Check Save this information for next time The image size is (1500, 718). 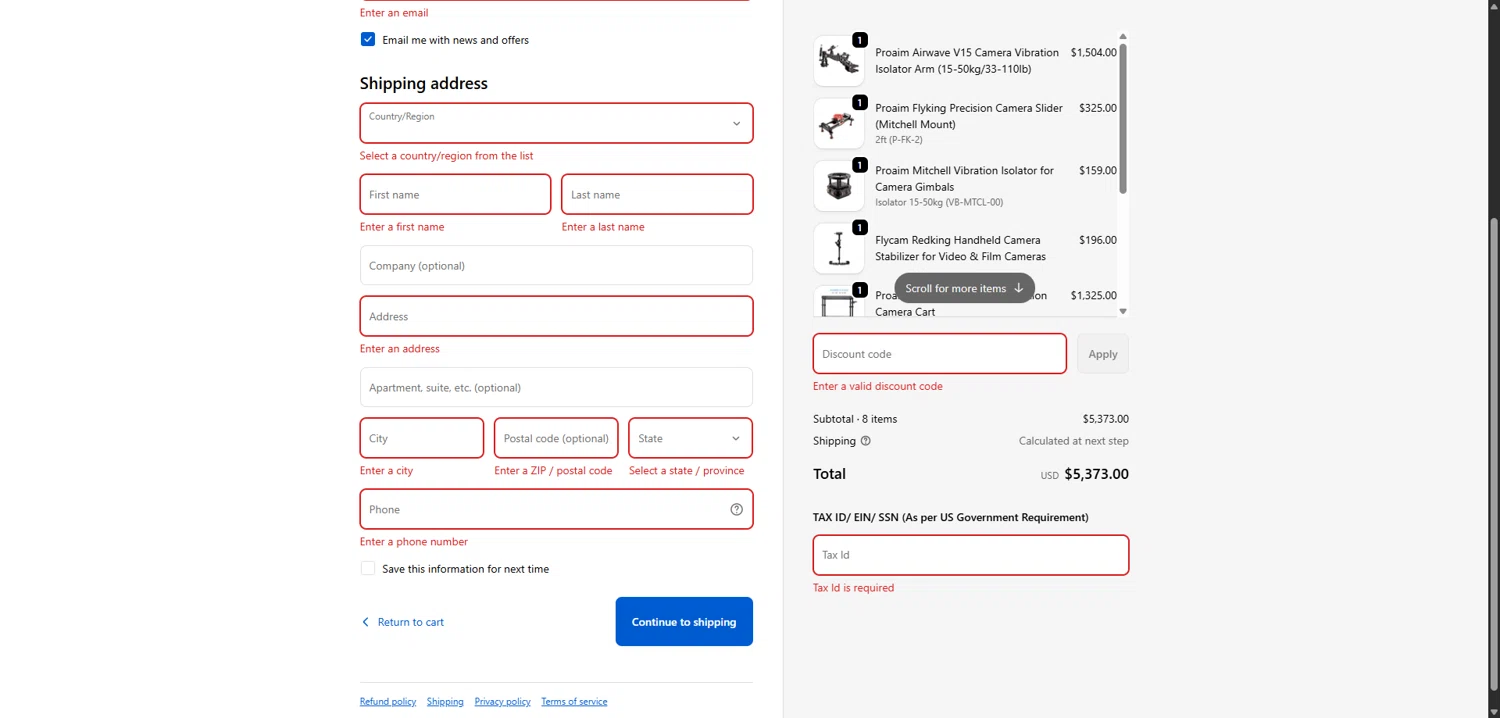[368, 568]
